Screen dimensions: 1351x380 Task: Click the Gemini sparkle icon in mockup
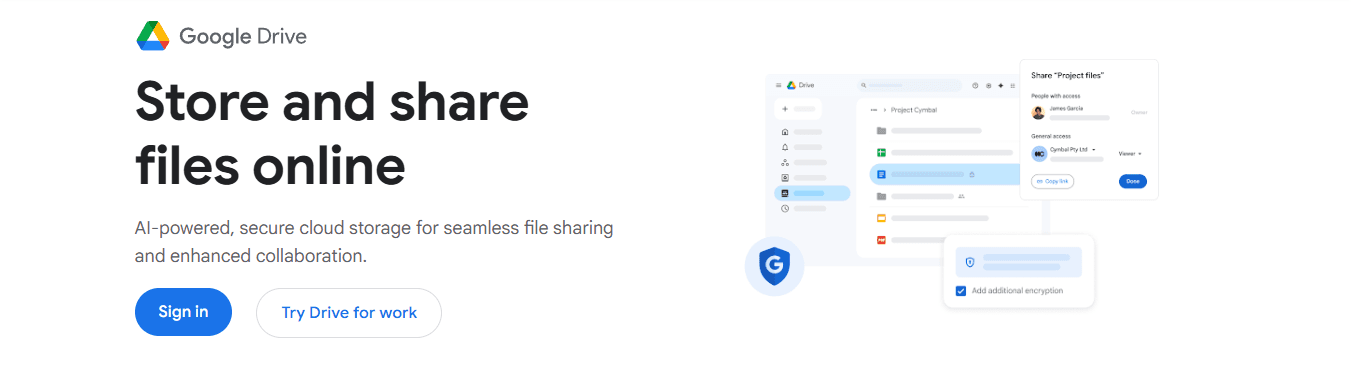pyautogui.click(x=1001, y=86)
